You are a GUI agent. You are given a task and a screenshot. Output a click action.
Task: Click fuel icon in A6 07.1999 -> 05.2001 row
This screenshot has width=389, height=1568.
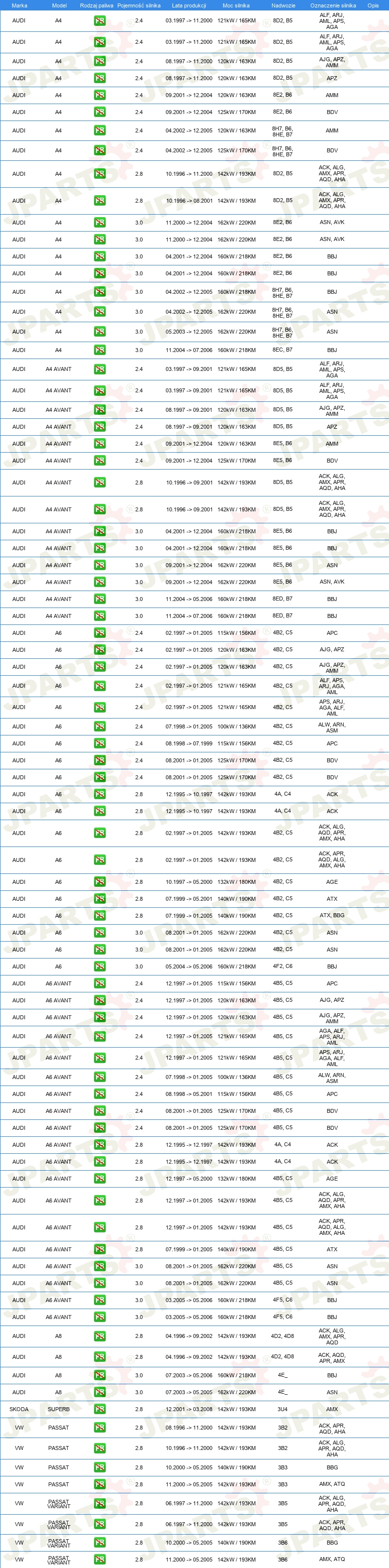tap(99, 898)
